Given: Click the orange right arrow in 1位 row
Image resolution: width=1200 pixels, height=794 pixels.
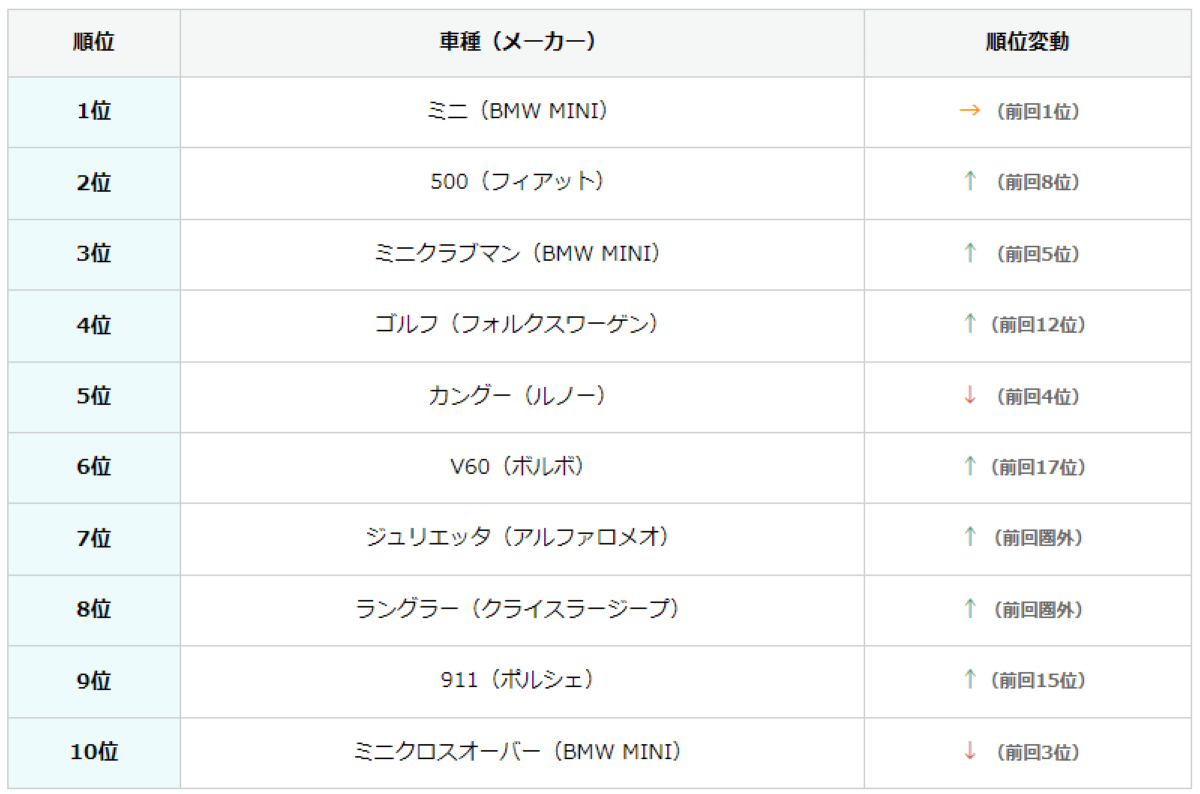Looking at the screenshot, I should click(x=969, y=111).
